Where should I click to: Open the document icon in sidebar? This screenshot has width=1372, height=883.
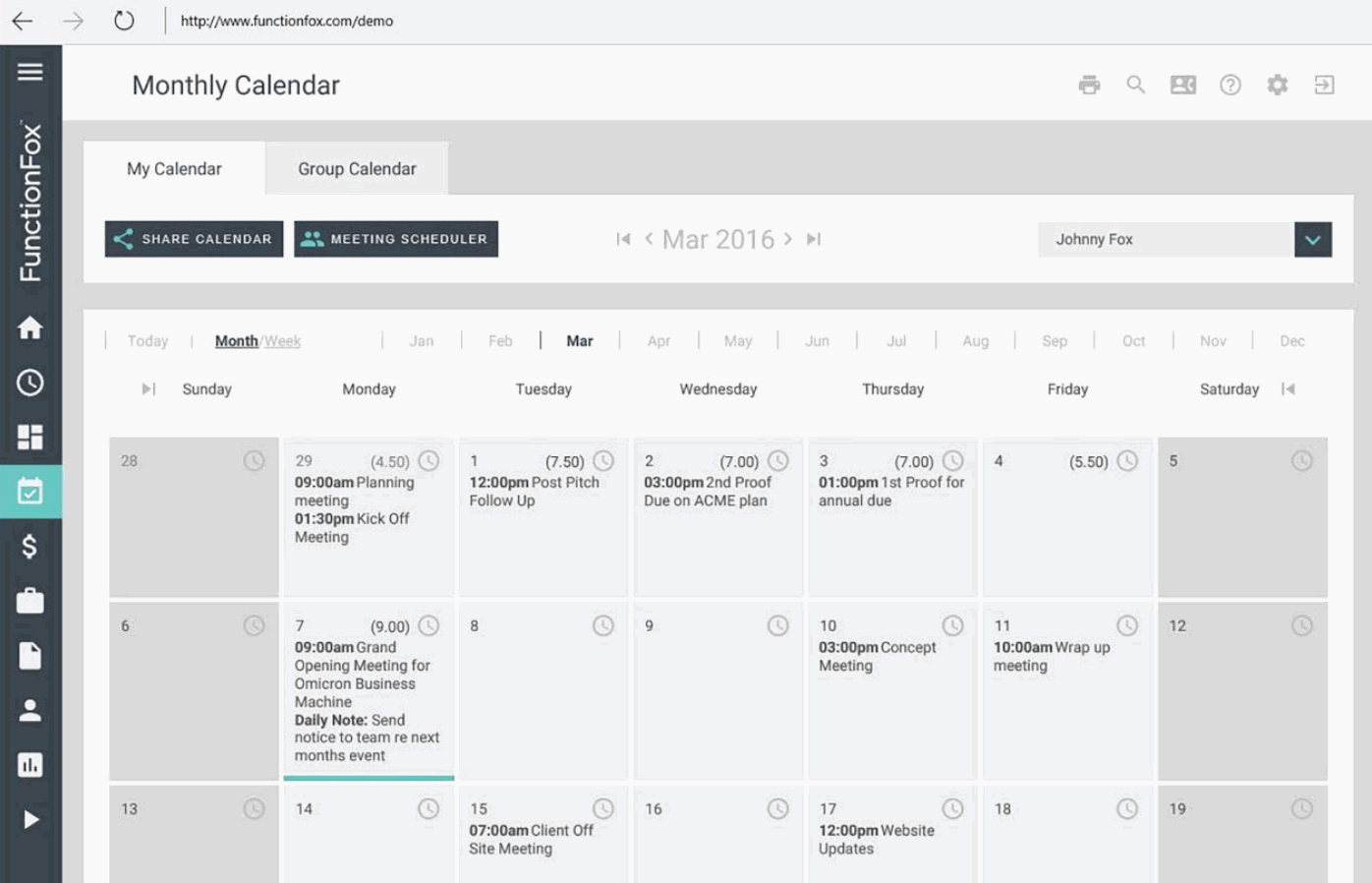coord(30,656)
